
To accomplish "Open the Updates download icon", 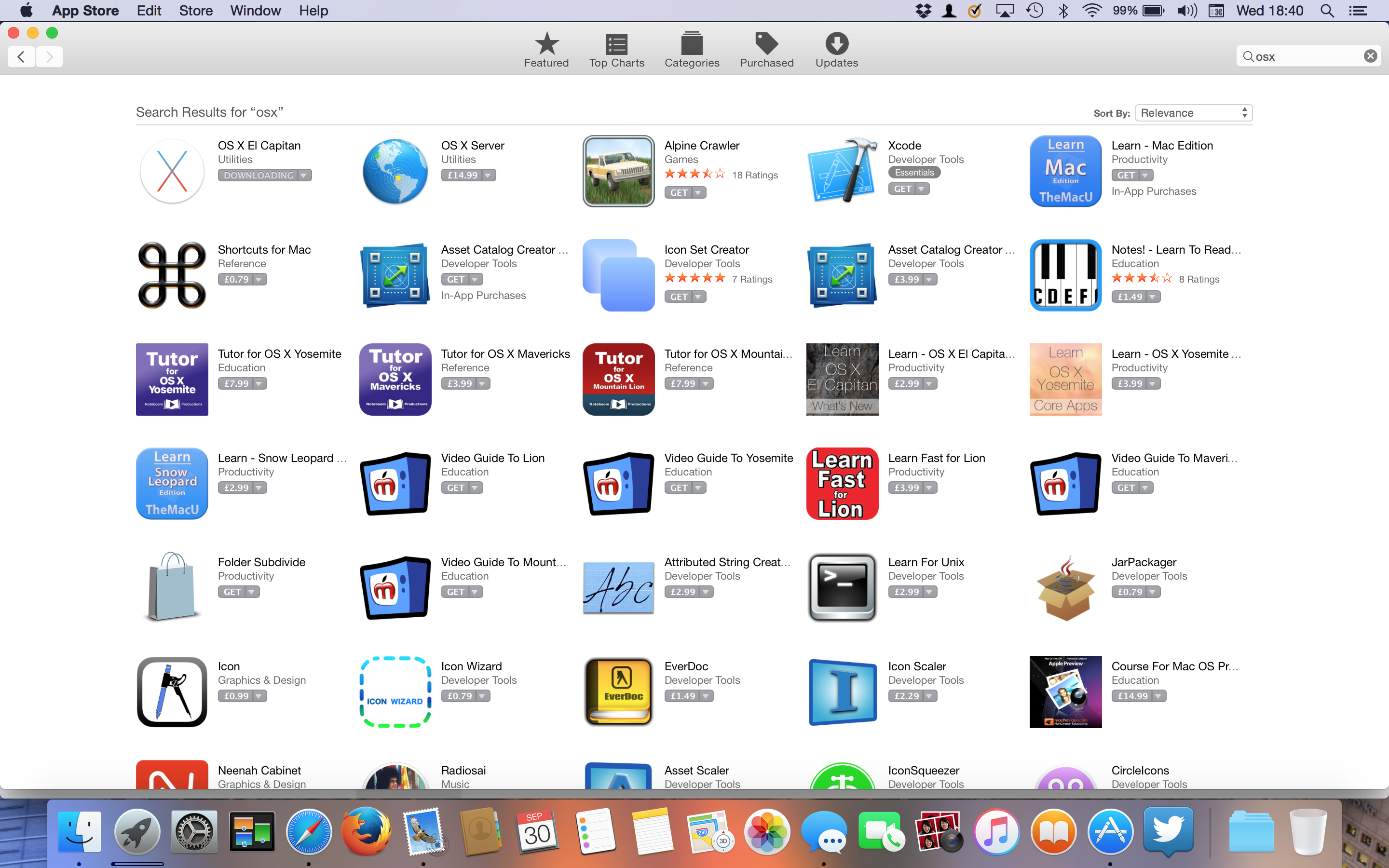I will tap(837, 43).
